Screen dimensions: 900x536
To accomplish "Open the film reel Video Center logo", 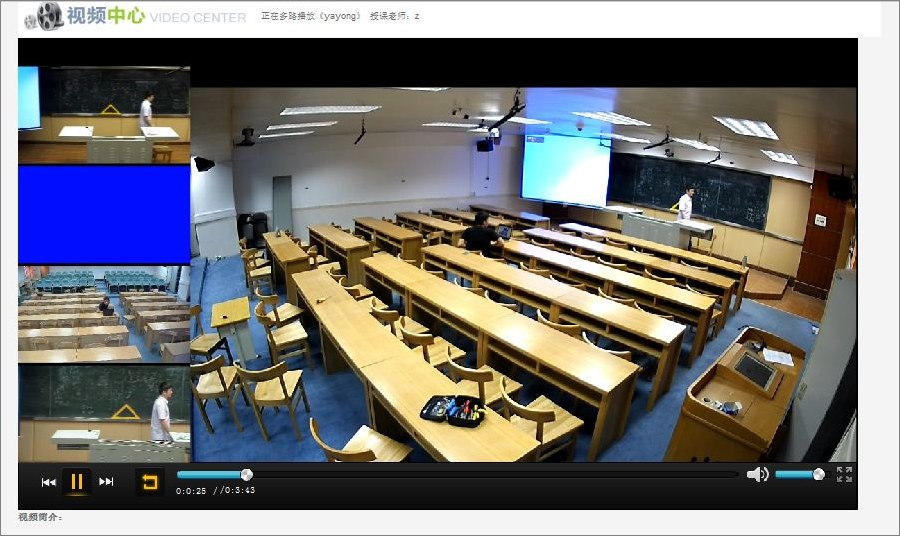I will pyautogui.click(x=44, y=16).
